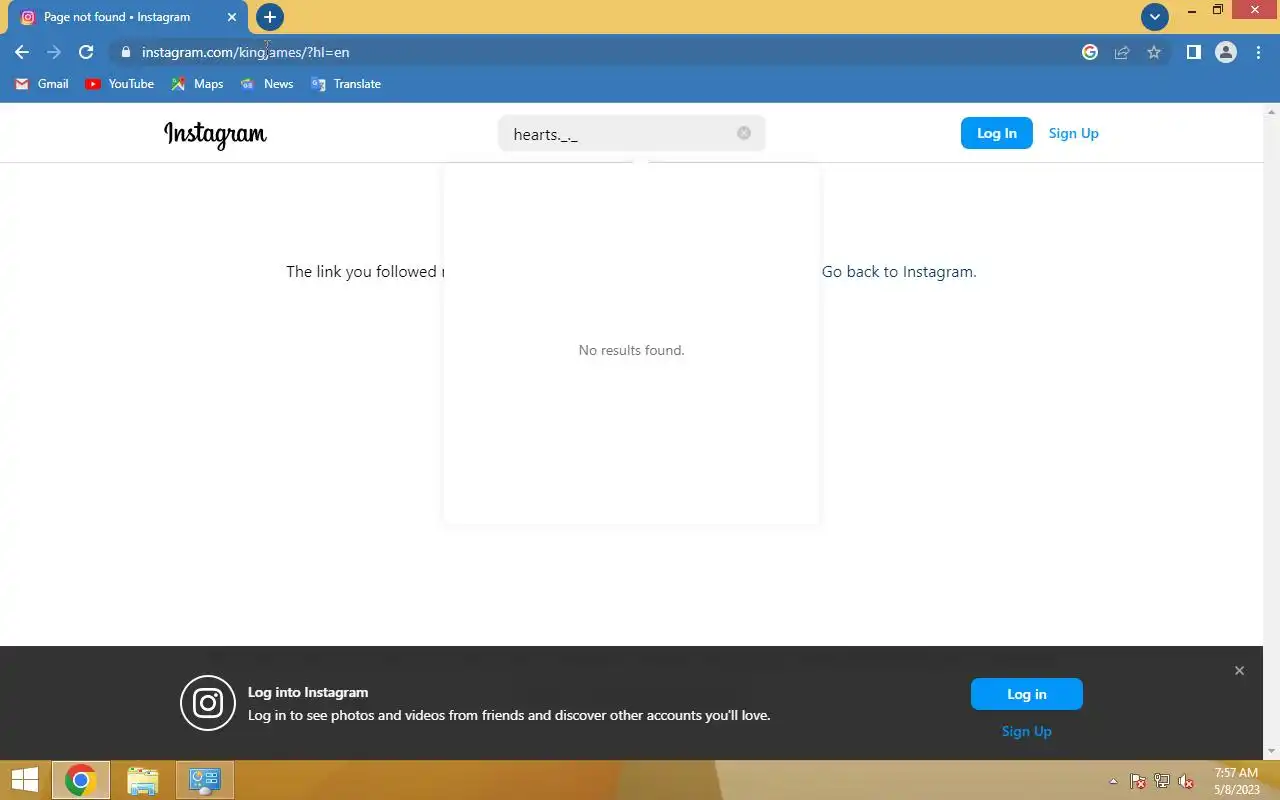
Task: Click the browser forward arrow
Action: [x=54, y=52]
